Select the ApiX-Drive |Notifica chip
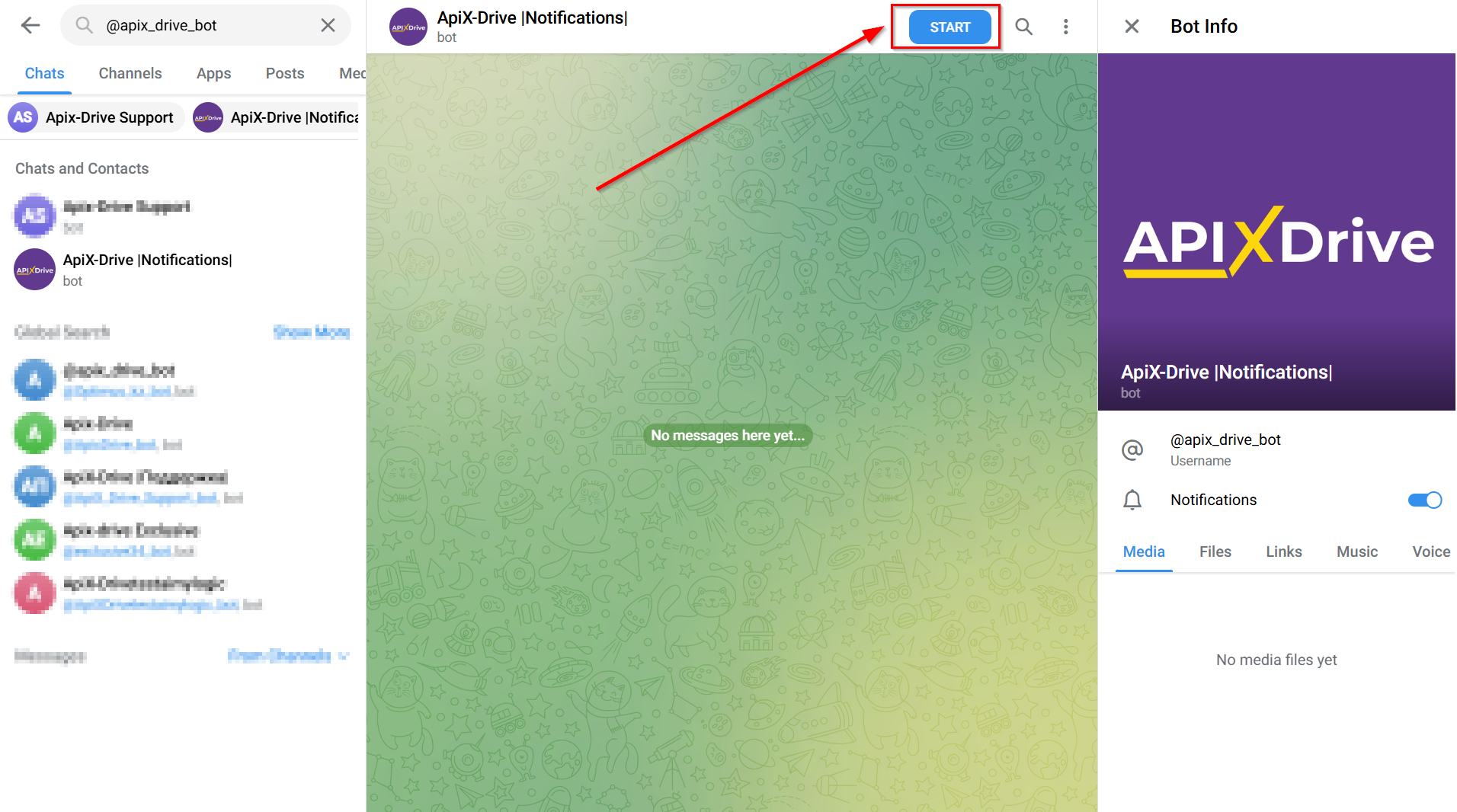Viewport: 1457px width, 812px height. (x=276, y=117)
